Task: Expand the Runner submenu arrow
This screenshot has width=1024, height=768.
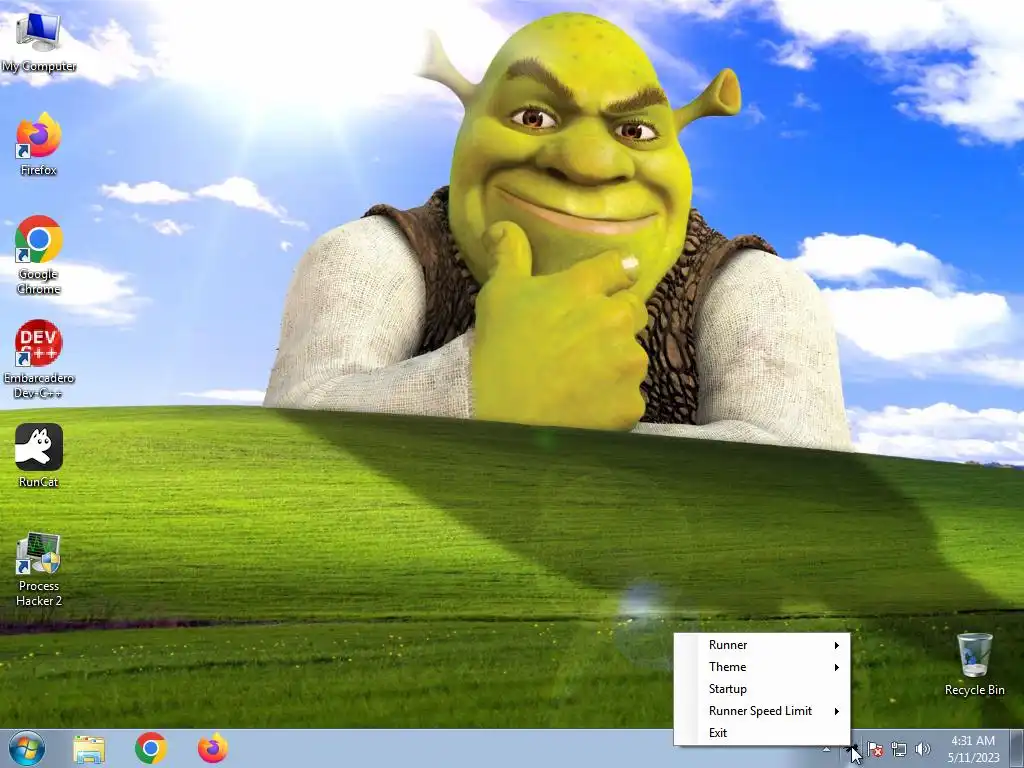Action: coord(837,645)
